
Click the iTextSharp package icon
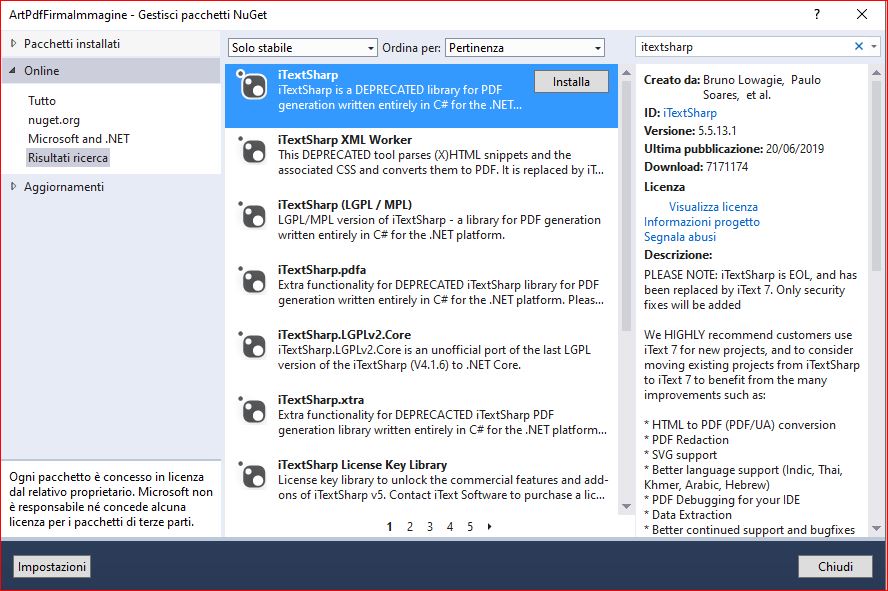coord(252,85)
